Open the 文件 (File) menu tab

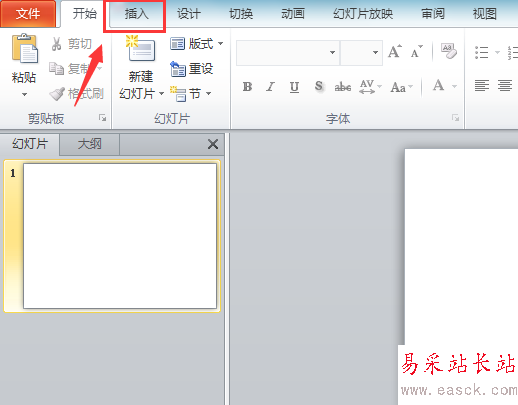[x=28, y=14]
